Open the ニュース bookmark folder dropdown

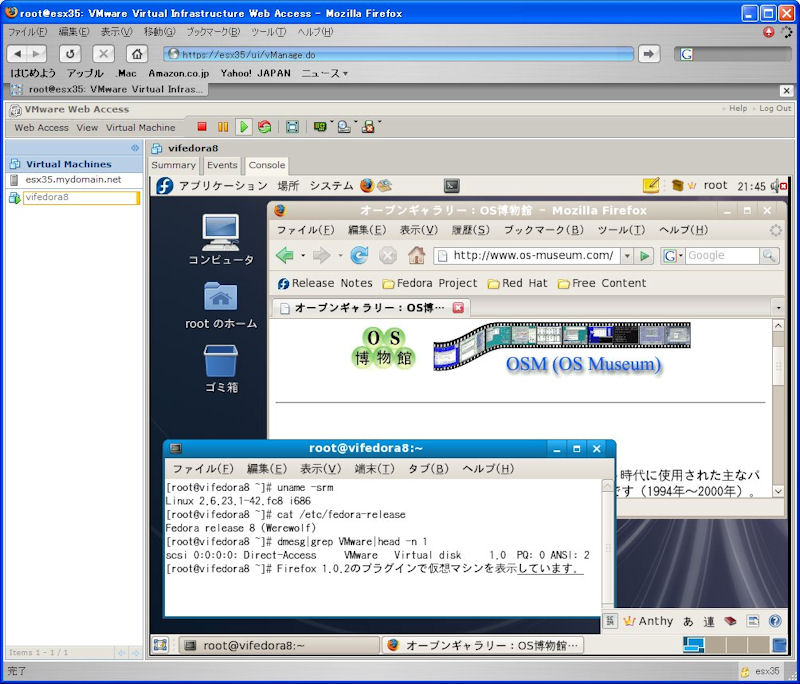click(x=324, y=73)
